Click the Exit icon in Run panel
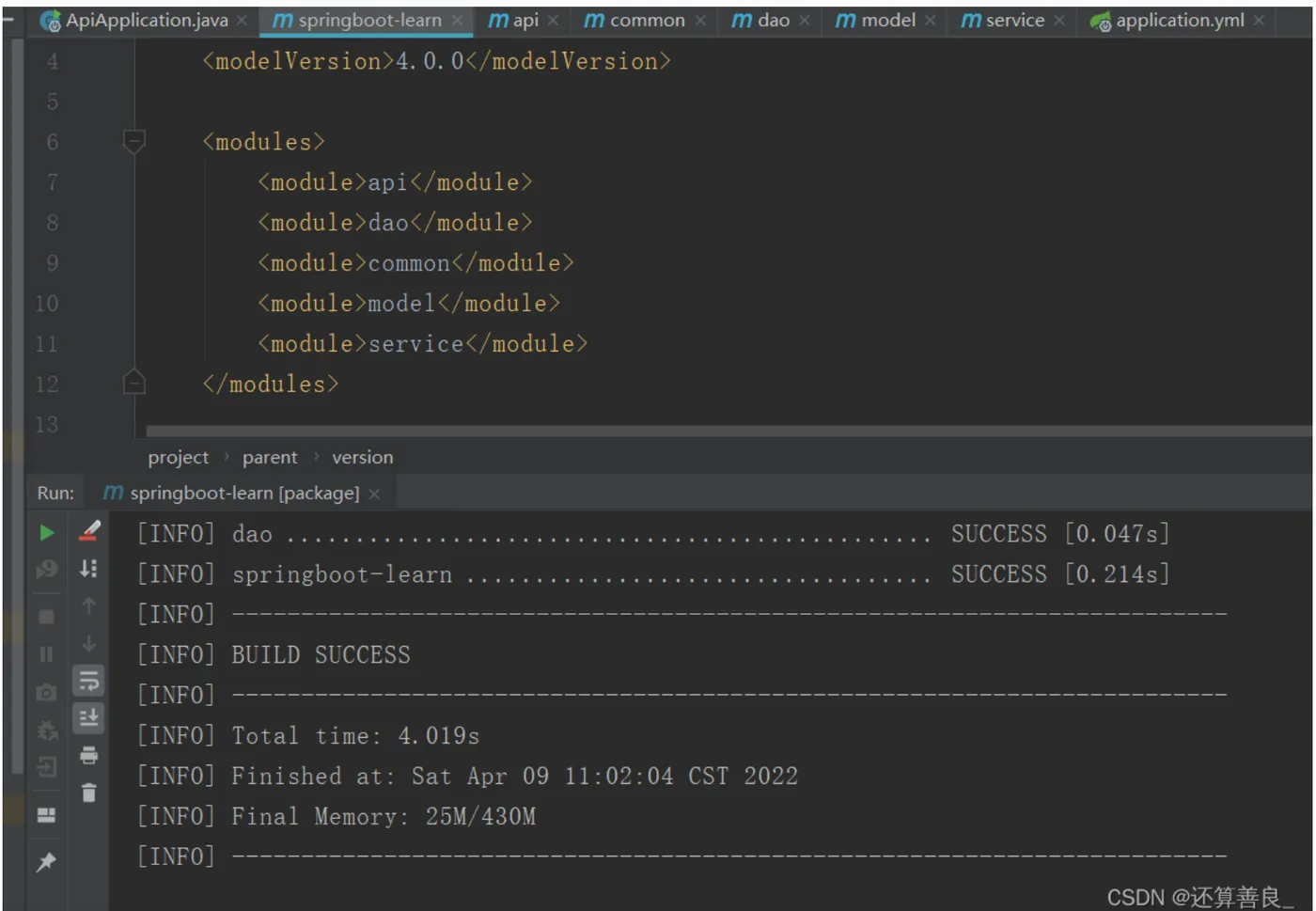1316x911 pixels. pos(46,768)
